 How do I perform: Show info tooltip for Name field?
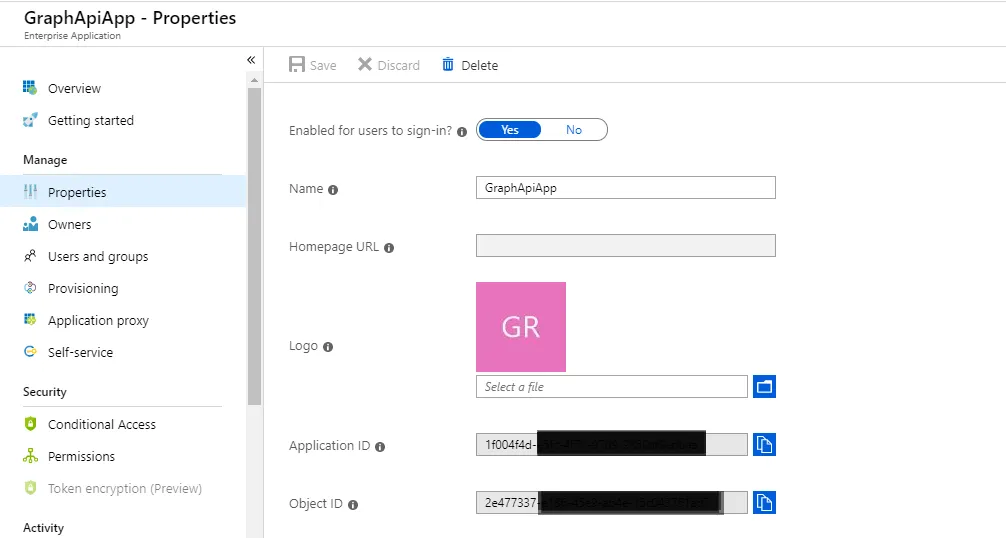coord(333,190)
